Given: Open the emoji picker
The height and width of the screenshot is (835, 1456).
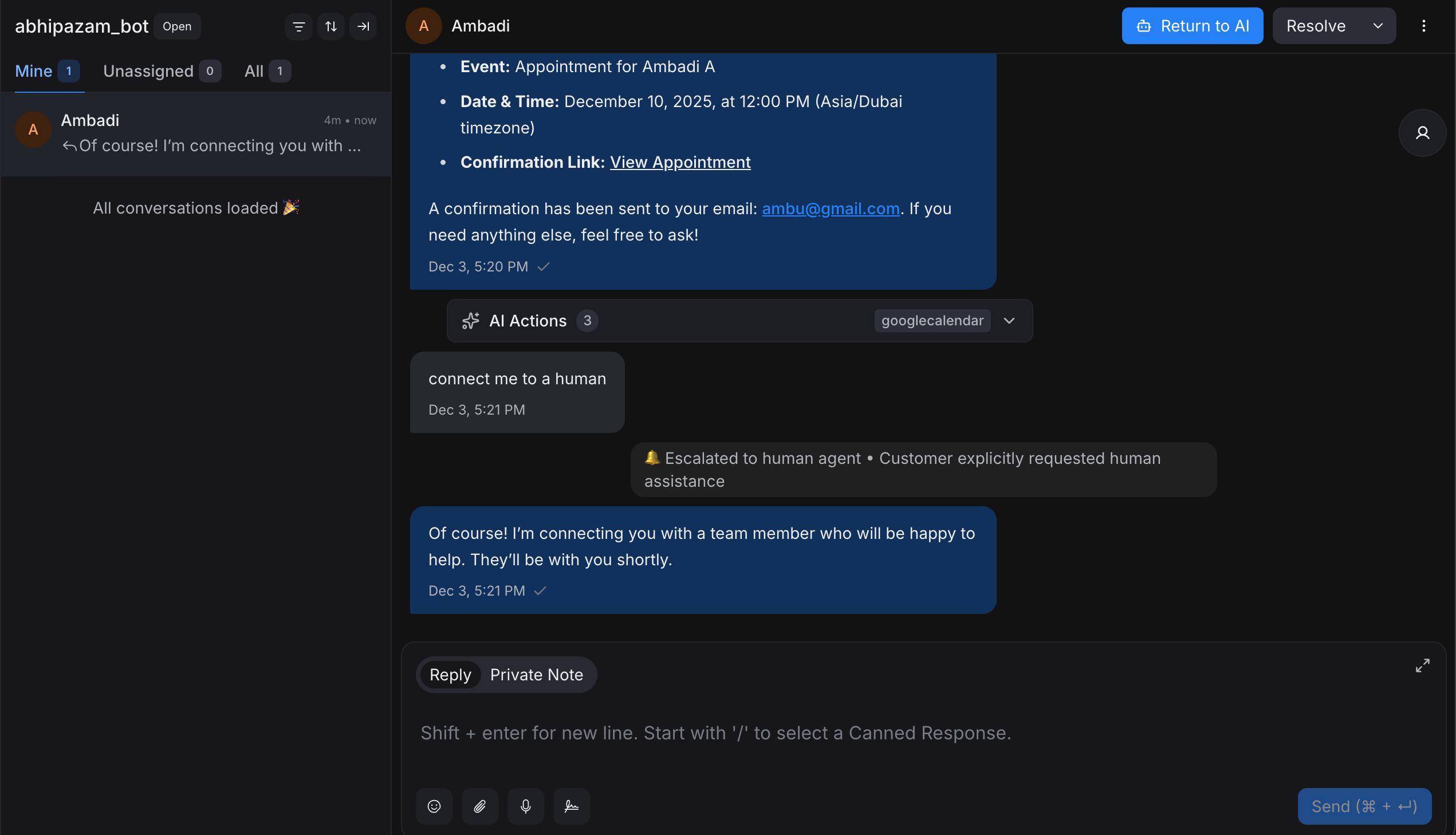Looking at the screenshot, I should (x=434, y=806).
